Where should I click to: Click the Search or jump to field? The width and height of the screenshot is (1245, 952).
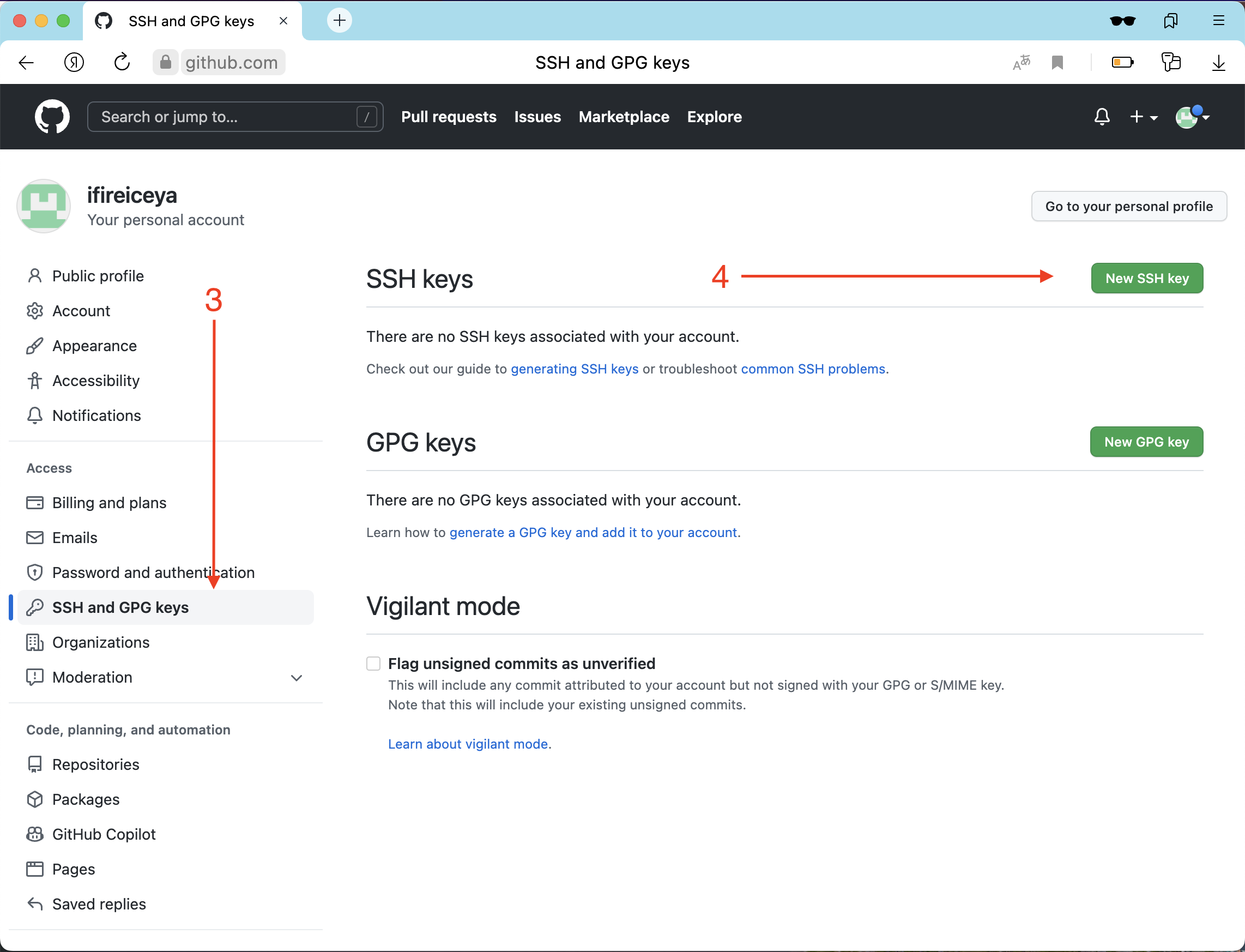227,117
